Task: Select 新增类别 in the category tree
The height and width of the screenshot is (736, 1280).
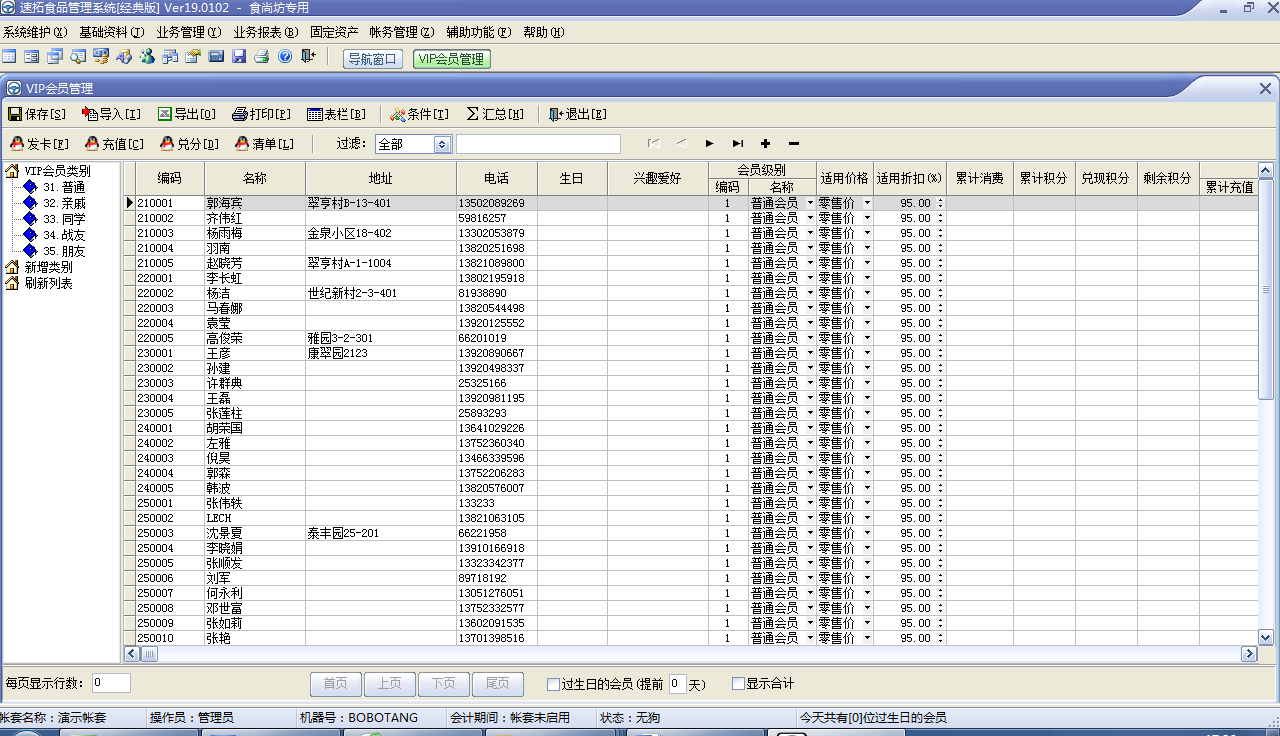Action: 48,267
